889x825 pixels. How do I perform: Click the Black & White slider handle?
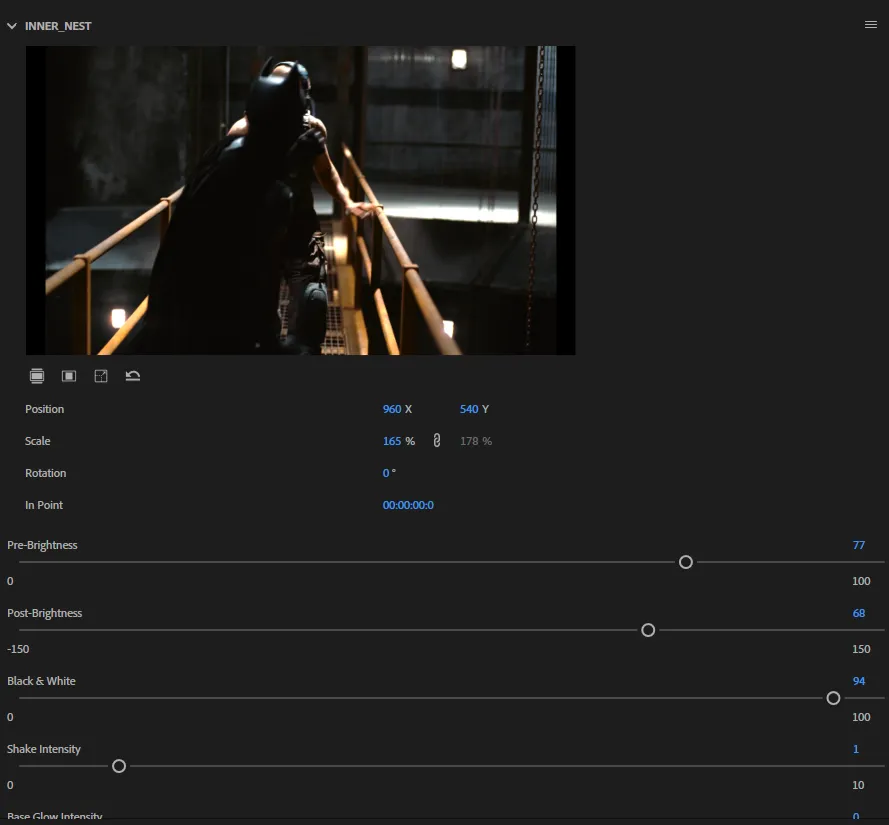pos(833,698)
